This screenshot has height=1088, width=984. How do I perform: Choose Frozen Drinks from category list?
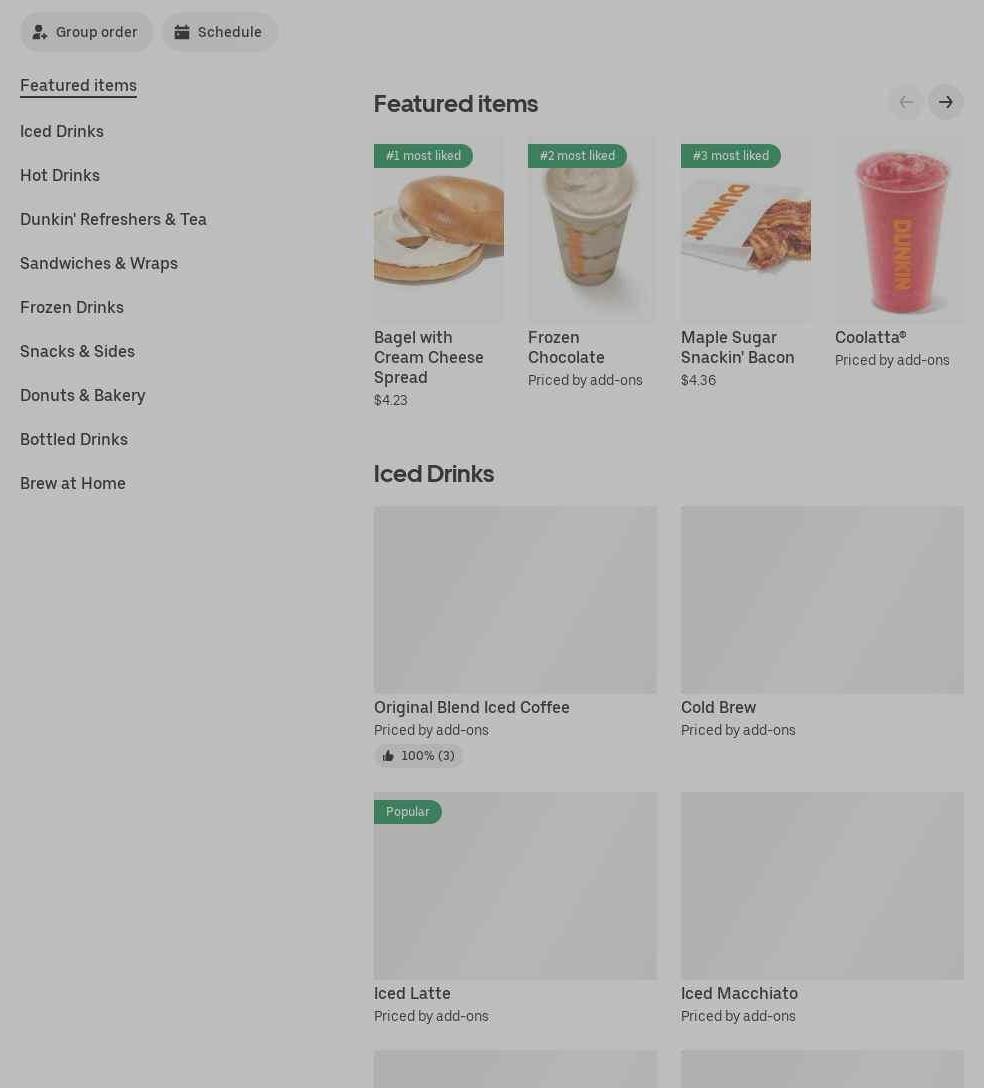(72, 307)
